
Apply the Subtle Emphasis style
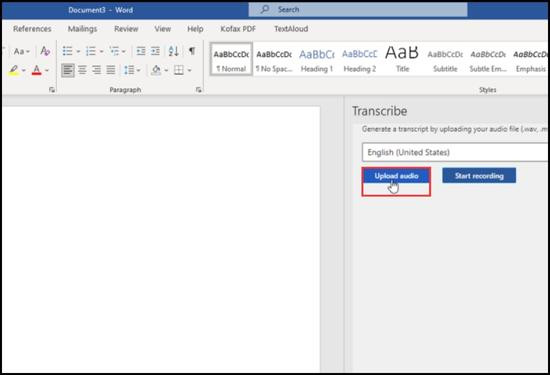click(488, 60)
